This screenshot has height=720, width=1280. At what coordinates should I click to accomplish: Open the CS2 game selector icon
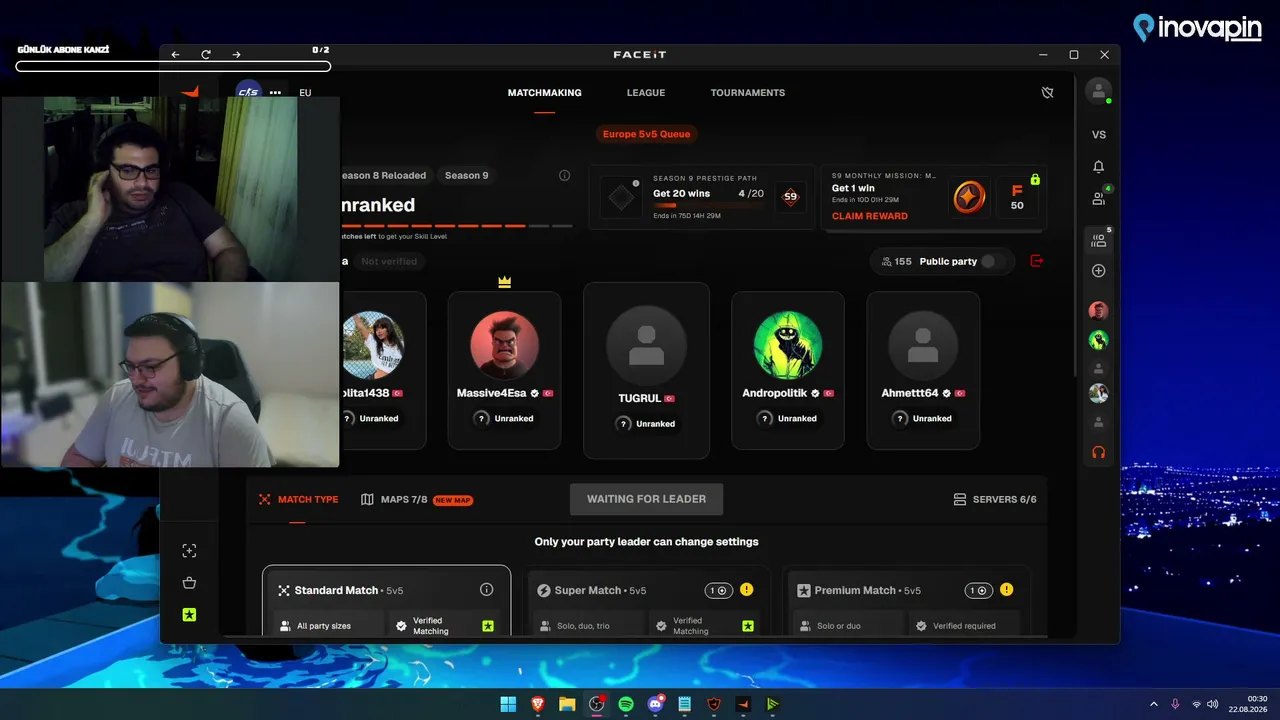[248, 92]
